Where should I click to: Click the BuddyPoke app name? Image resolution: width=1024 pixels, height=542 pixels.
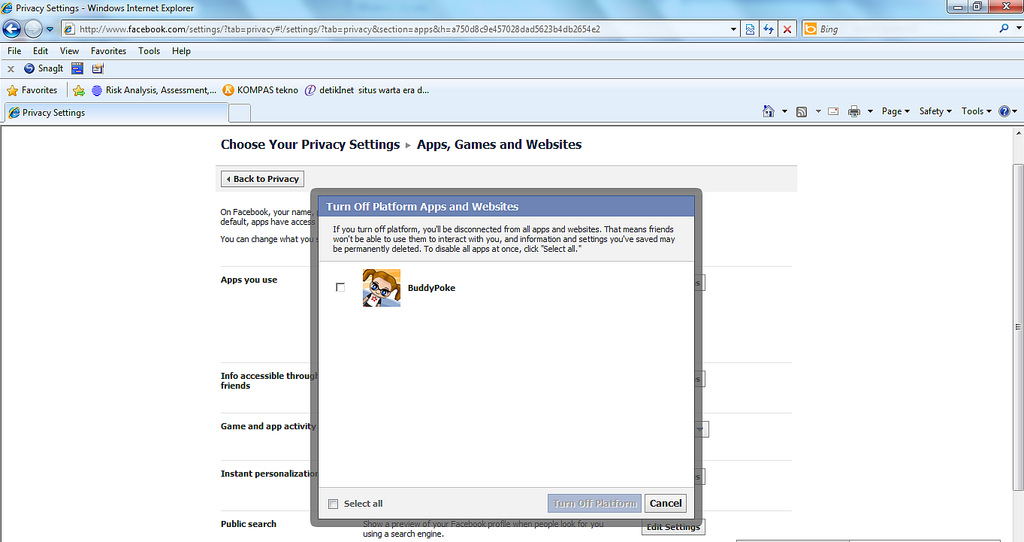tap(432, 287)
